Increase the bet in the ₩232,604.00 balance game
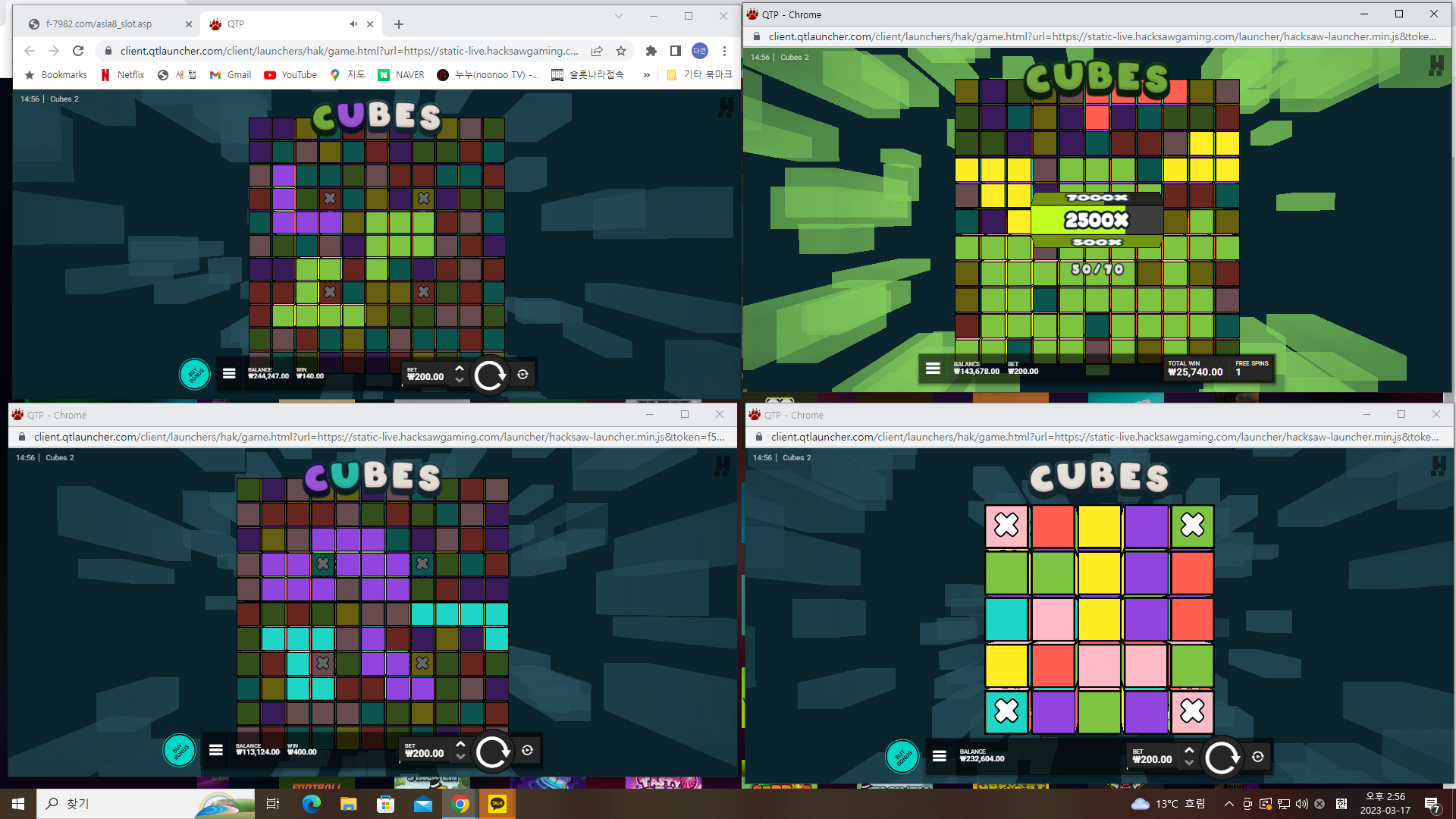The width and height of the screenshot is (1456, 819). click(x=1189, y=750)
